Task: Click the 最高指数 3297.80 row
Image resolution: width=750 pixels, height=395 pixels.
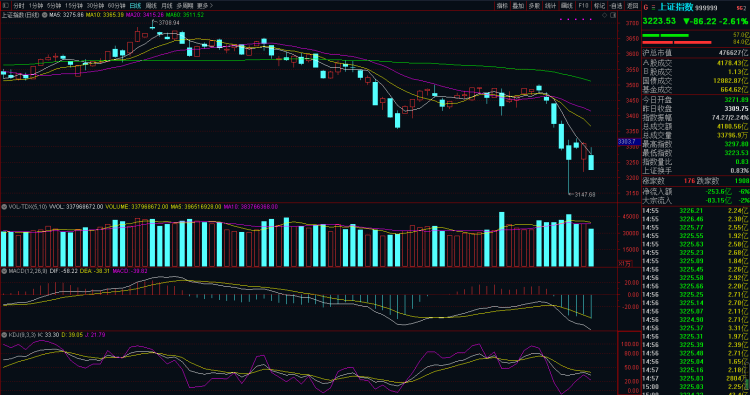Action: 695,144
